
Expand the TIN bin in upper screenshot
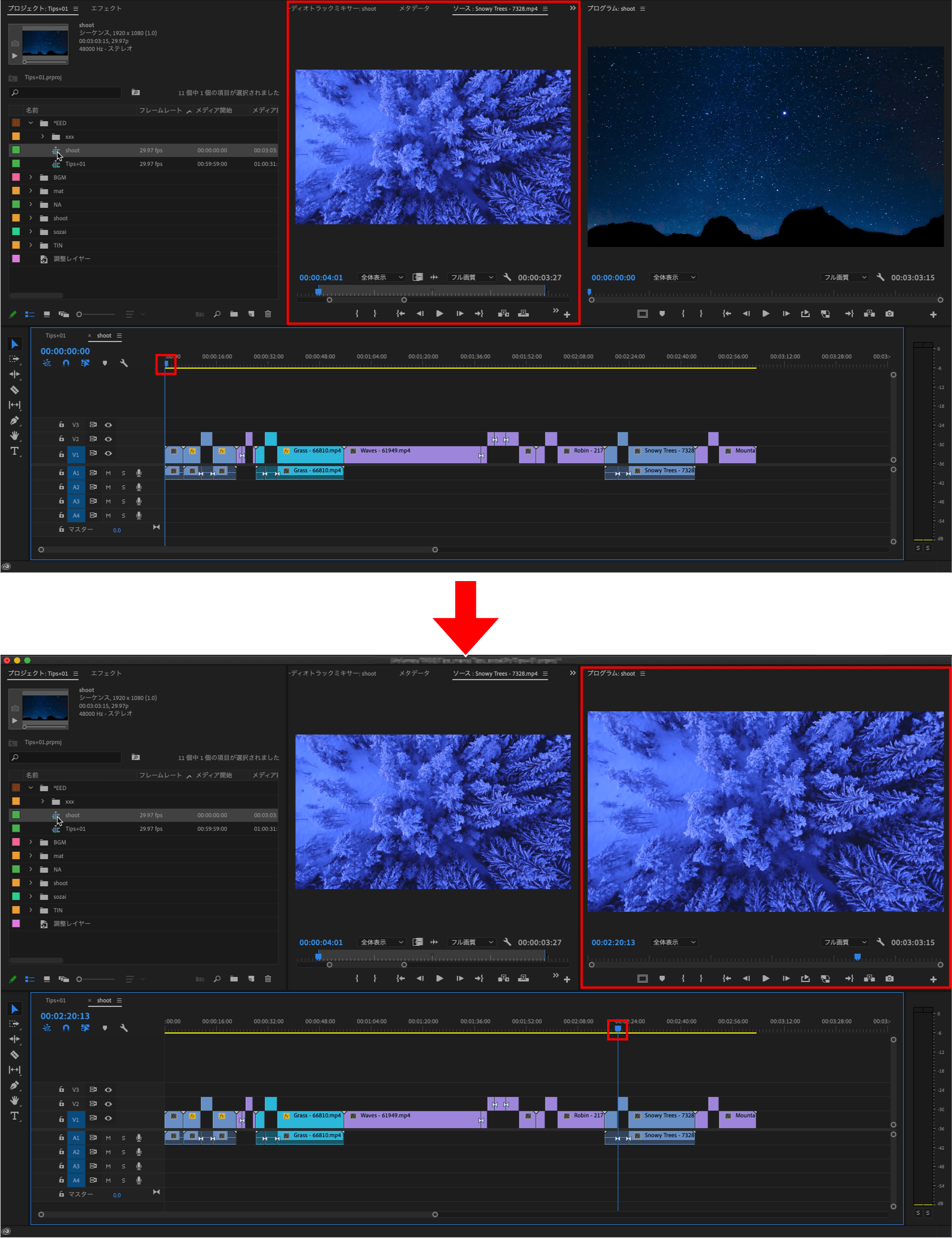click(31, 245)
